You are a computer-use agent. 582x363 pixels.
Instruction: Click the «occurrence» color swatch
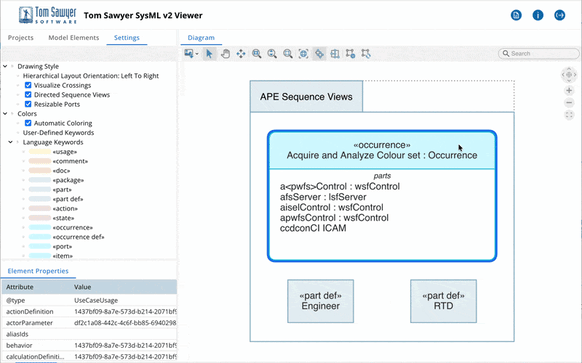pos(40,227)
